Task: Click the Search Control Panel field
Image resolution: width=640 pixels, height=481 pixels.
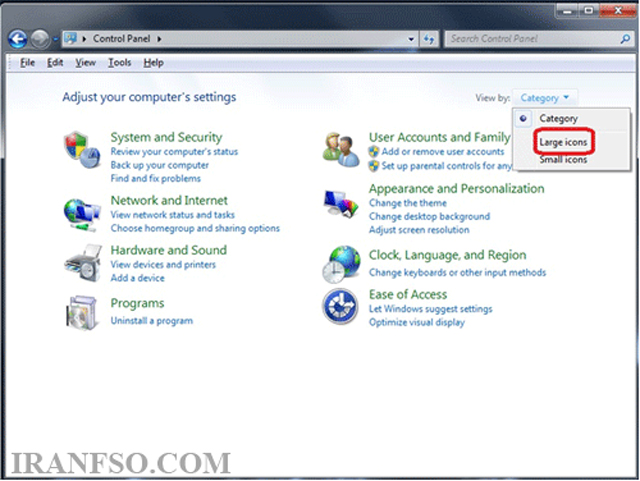Action: [x=533, y=39]
